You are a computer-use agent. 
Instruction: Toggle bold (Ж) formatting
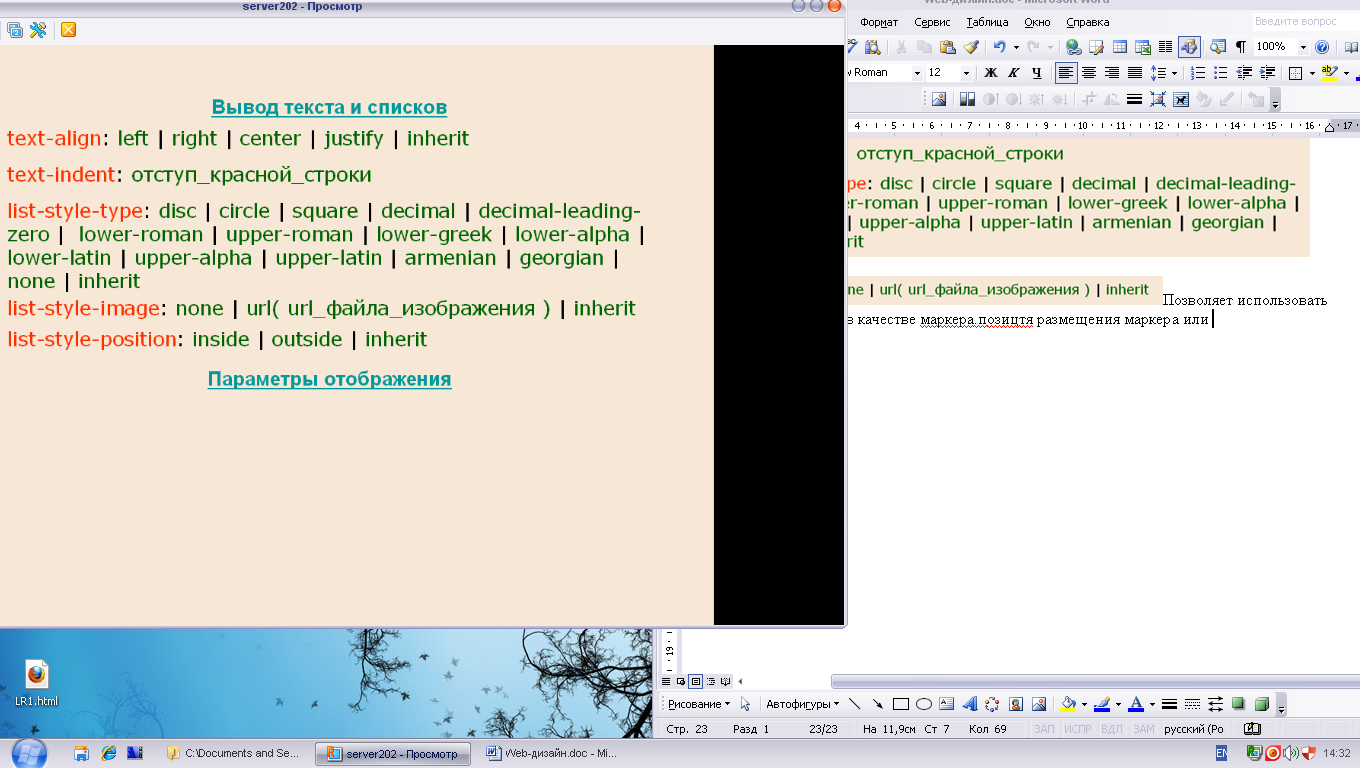click(x=991, y=73)
